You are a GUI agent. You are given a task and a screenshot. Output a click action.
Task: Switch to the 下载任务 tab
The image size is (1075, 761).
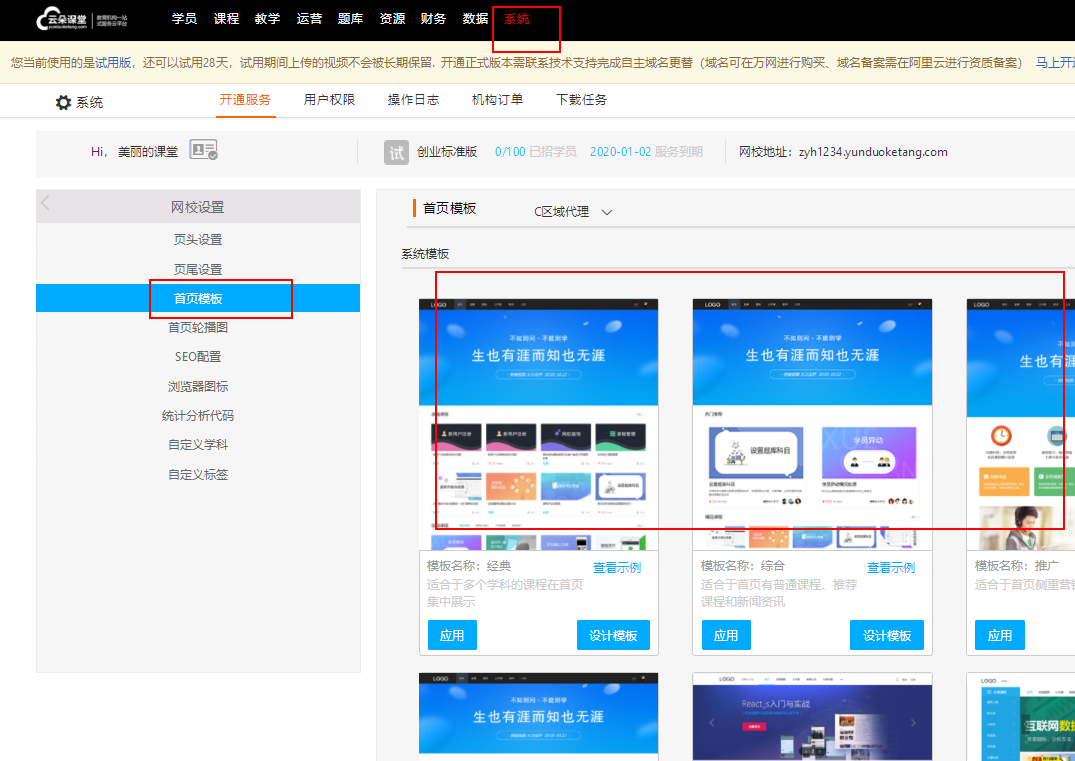pos(581,100)
